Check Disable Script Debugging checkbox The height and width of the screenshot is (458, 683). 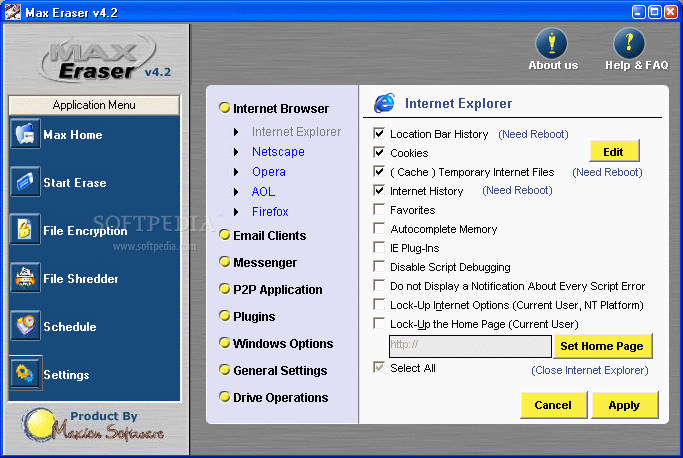tap(379, 266)
